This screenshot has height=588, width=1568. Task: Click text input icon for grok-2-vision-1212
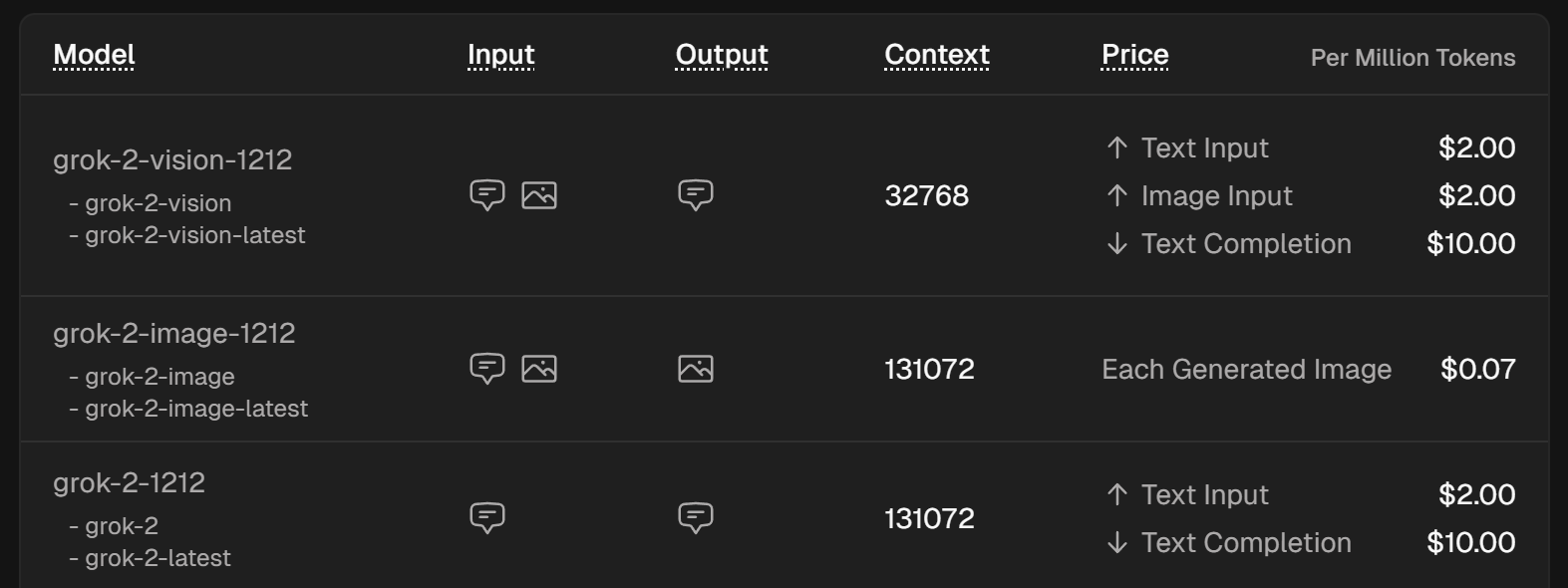pos(487,194)
